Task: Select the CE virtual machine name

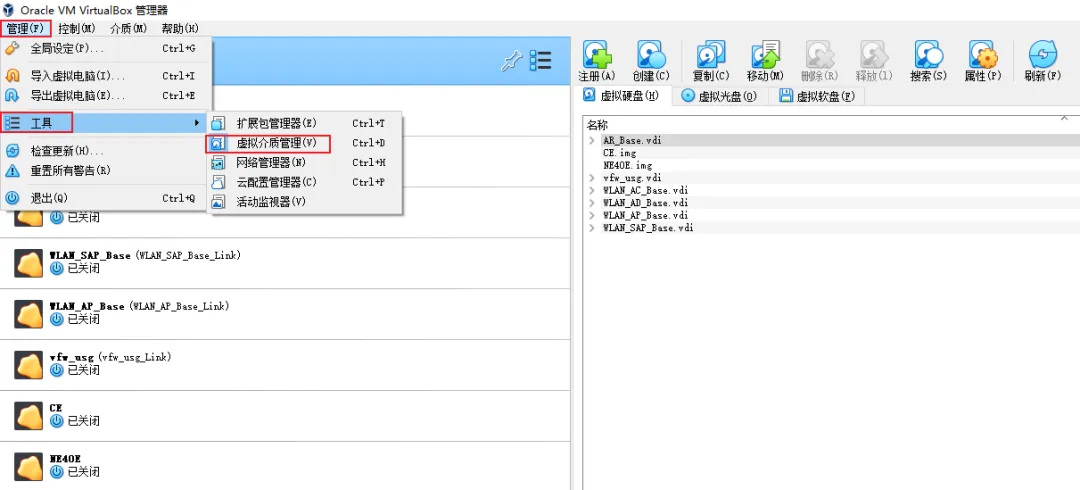Action: pos(56,408)
